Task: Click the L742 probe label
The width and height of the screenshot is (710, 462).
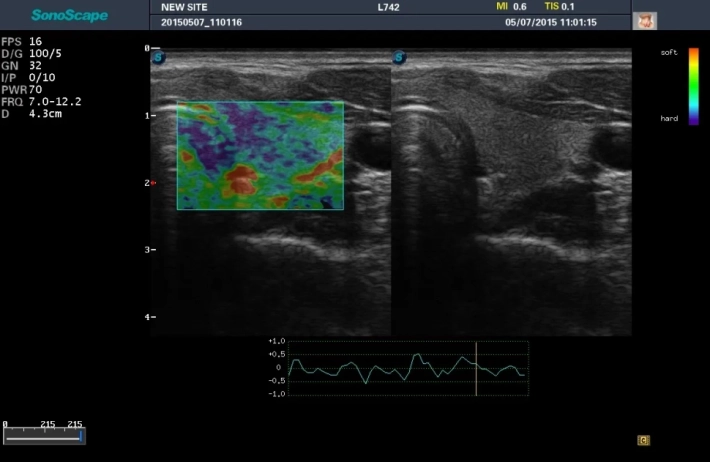Action: pos(388,7)
